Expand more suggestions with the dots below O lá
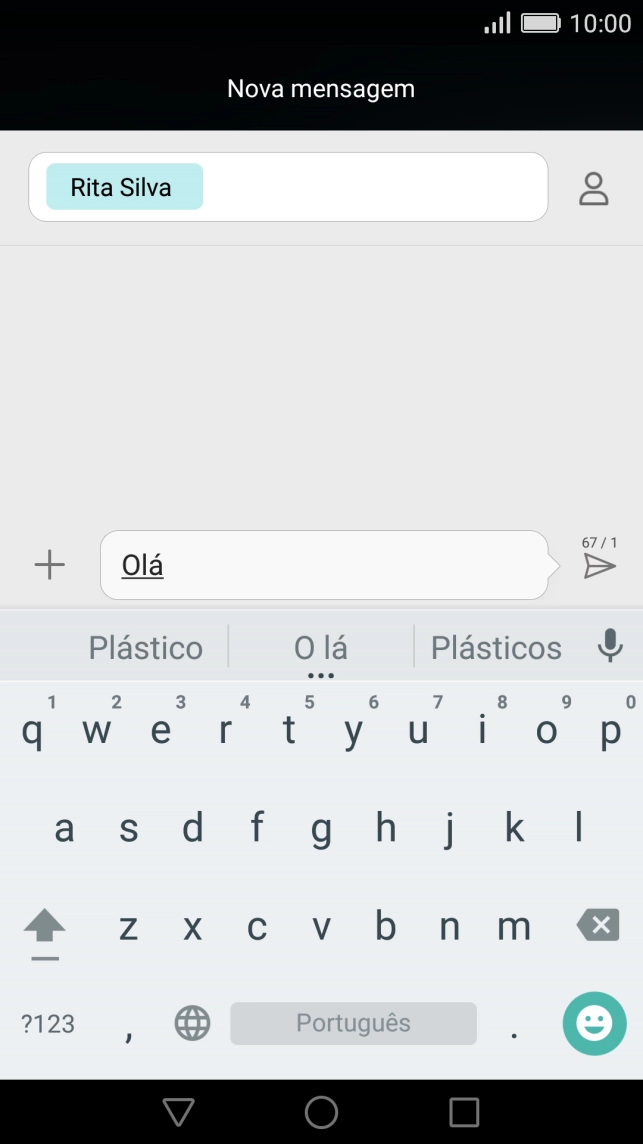 pos(321,672)
